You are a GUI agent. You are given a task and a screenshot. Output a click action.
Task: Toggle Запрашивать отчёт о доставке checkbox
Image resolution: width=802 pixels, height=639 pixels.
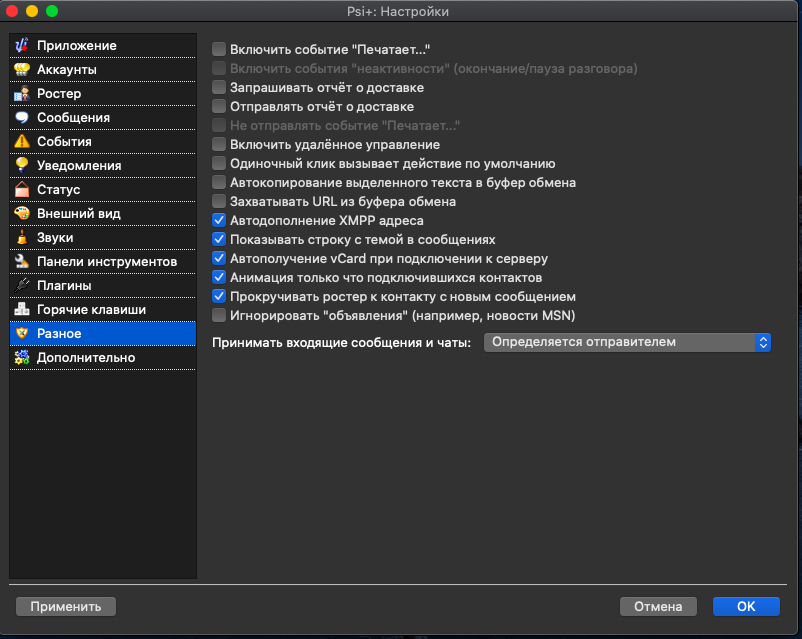[219, 88]
